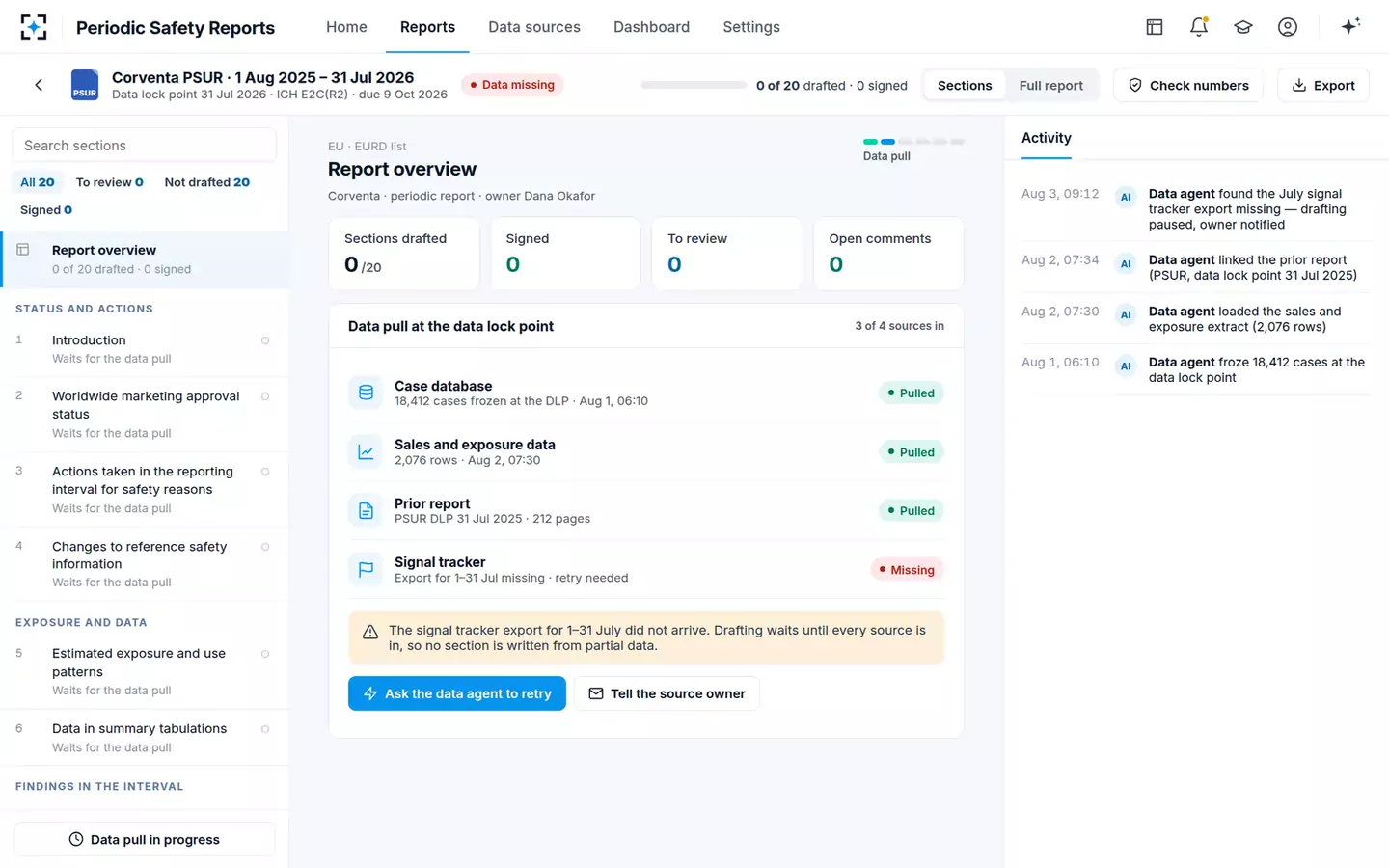Filter sections by To review 0
This screenshot has height=868, width=1389.
[x=110, y=182]
